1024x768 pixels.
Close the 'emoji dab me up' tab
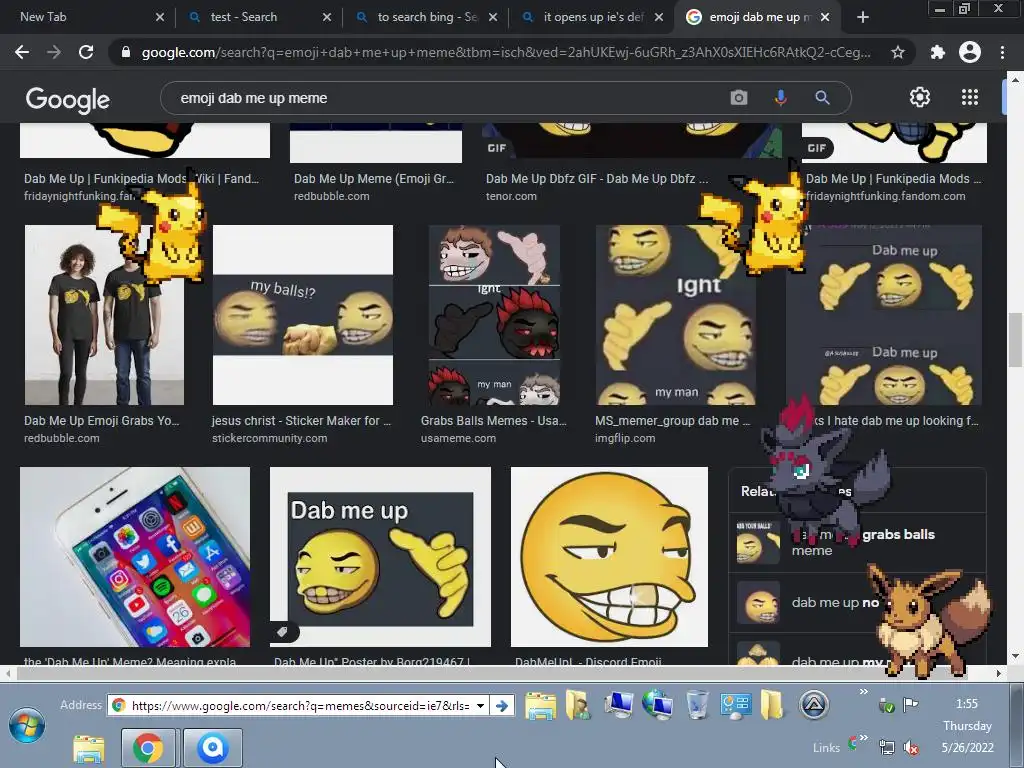pyautogui.click(x=825, y=17)
